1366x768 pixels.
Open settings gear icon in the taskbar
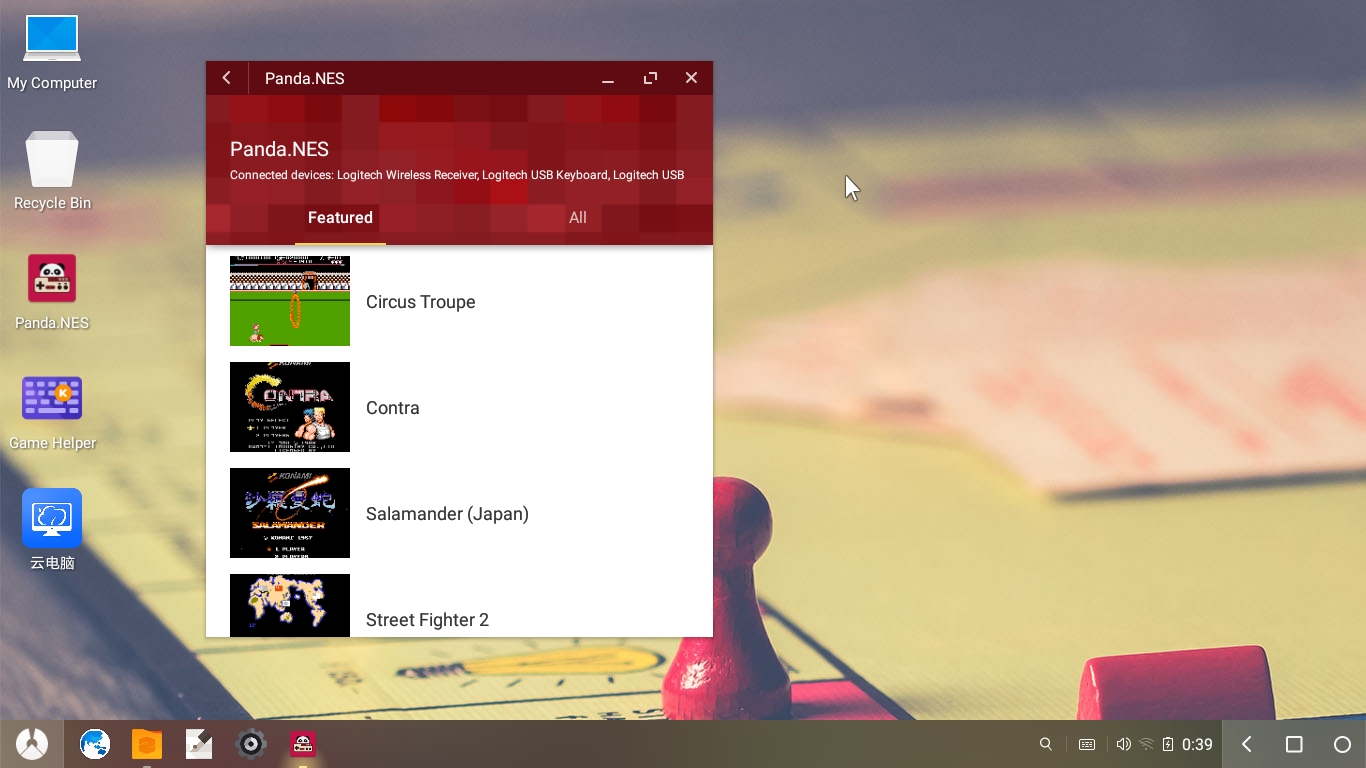point(251,744)
